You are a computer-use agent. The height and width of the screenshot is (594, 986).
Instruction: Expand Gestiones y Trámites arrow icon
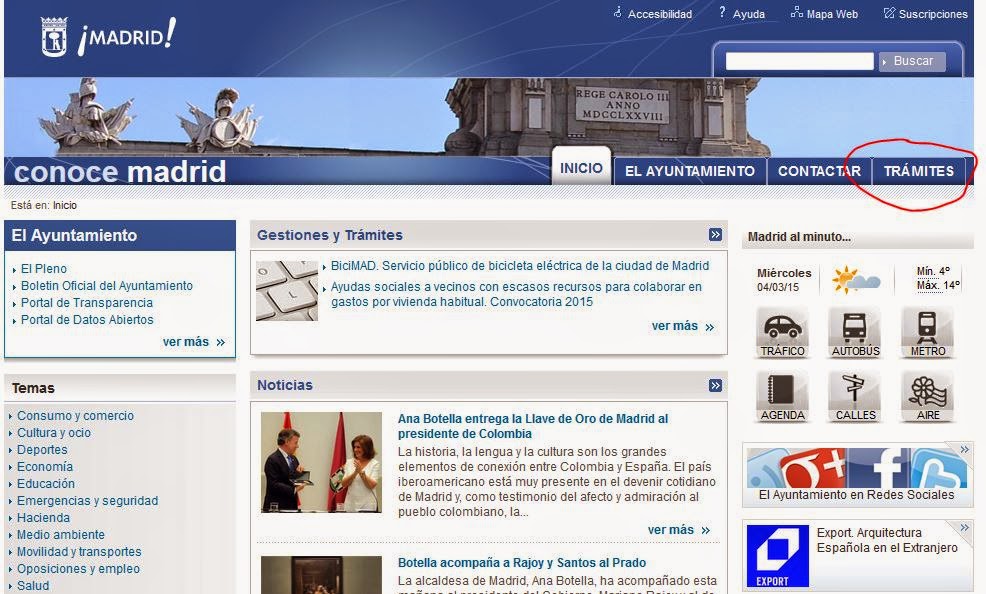pos(715,234)
